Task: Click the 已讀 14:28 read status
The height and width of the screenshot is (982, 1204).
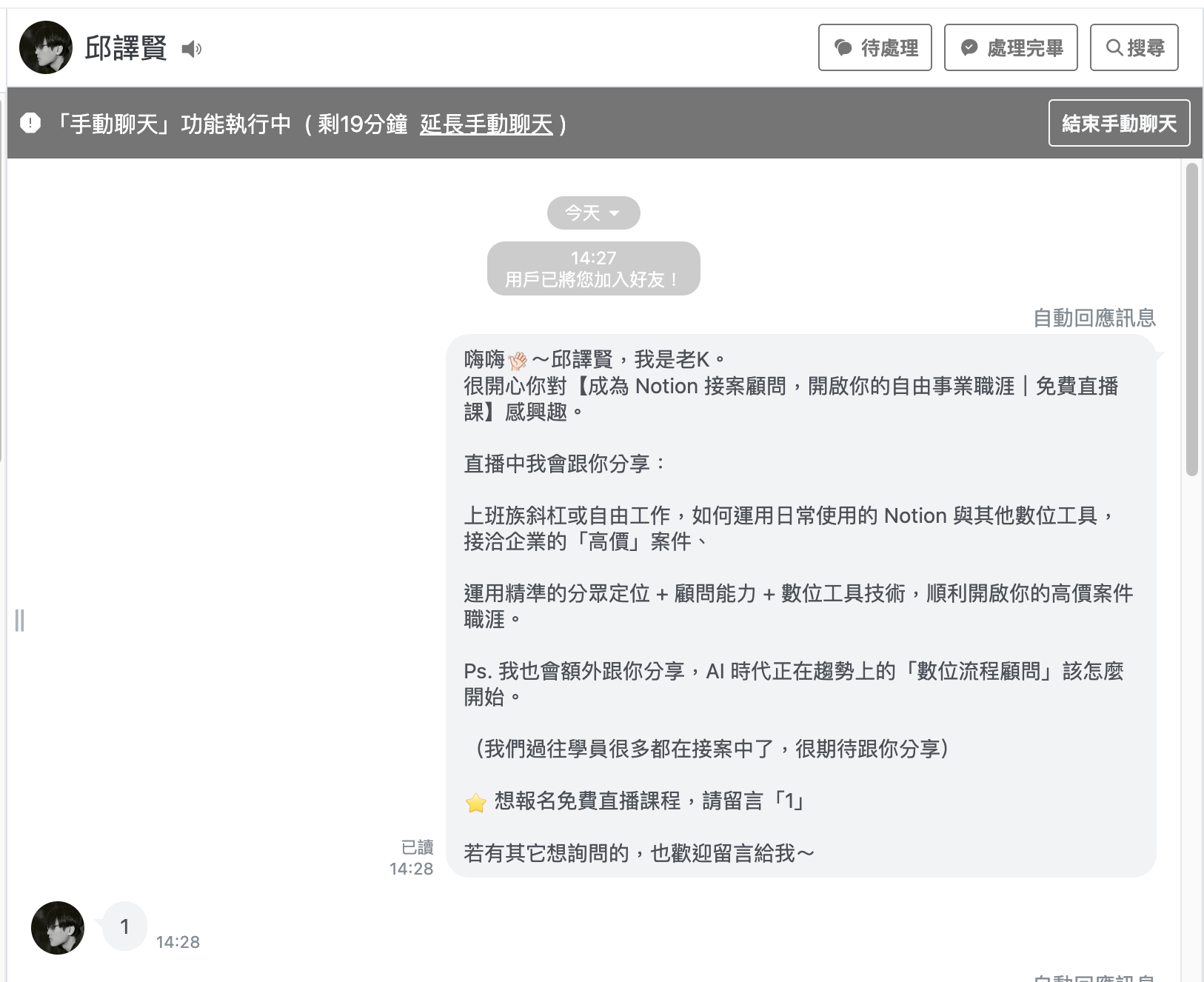Action: coord(412,858)
